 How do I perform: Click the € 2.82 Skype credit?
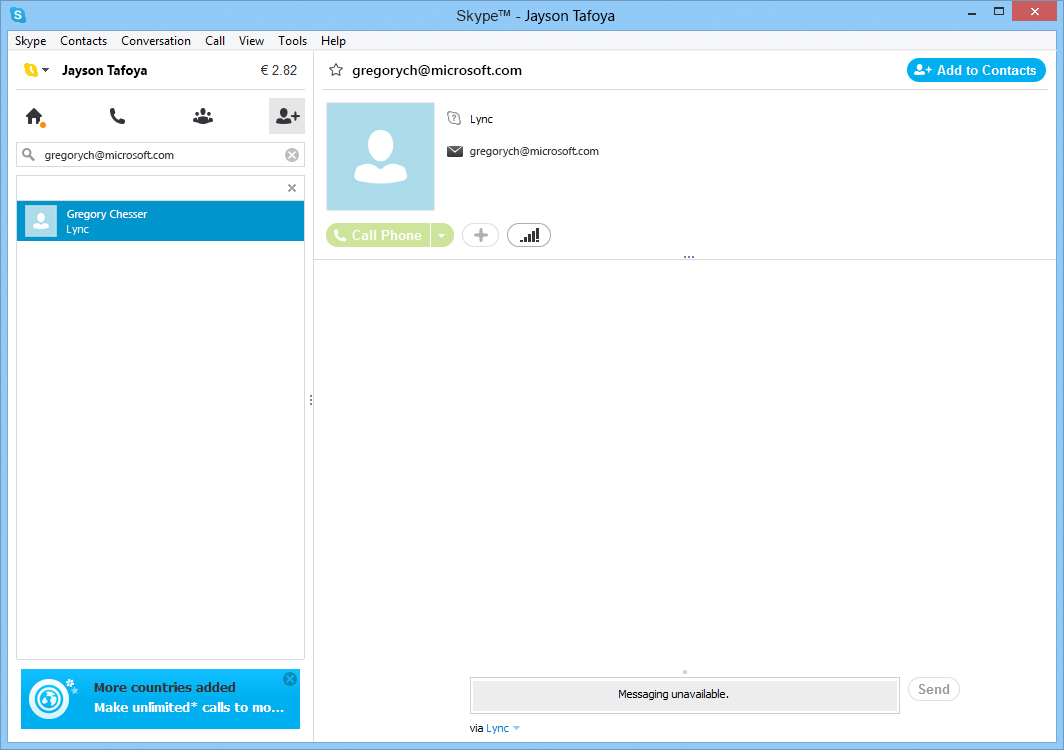279,70
